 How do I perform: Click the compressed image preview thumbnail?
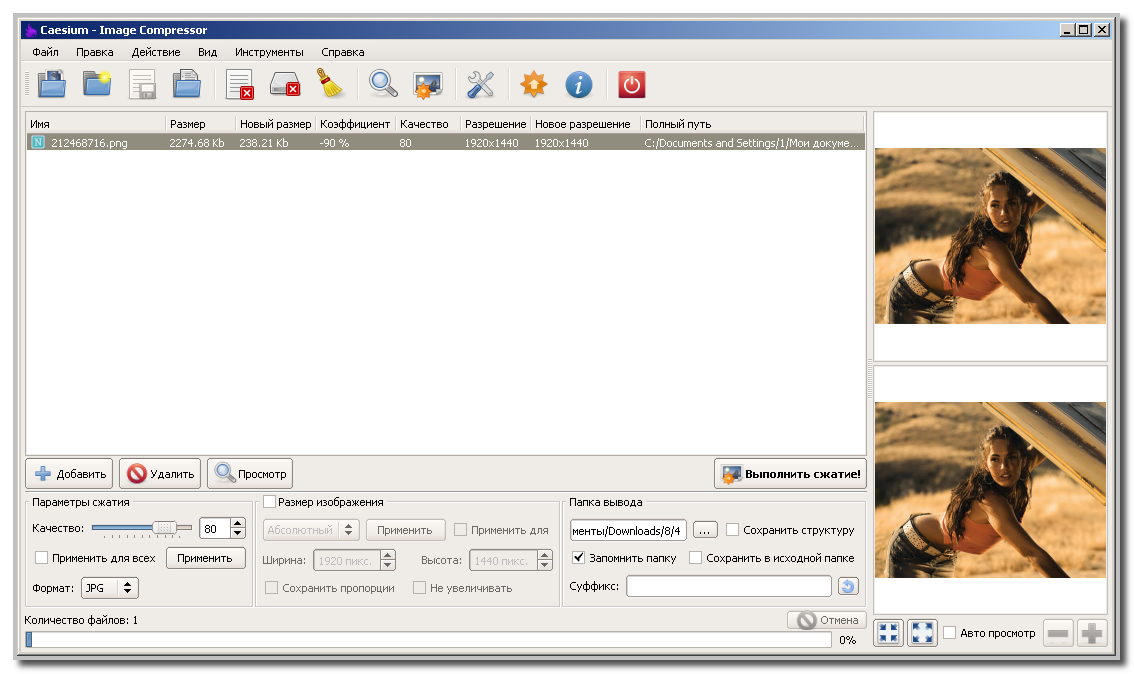pos(990,490)
